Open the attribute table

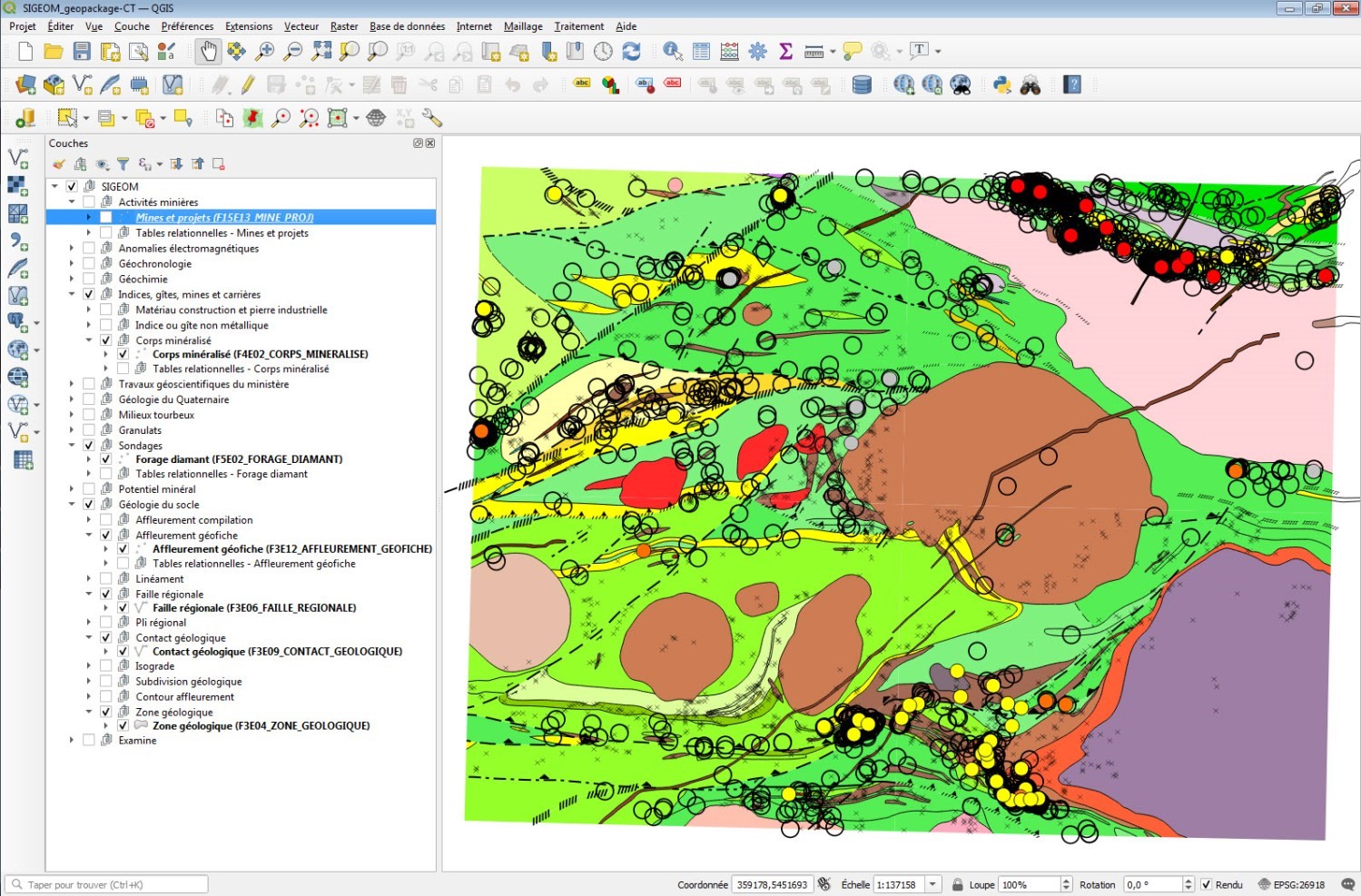coord(701,52)
